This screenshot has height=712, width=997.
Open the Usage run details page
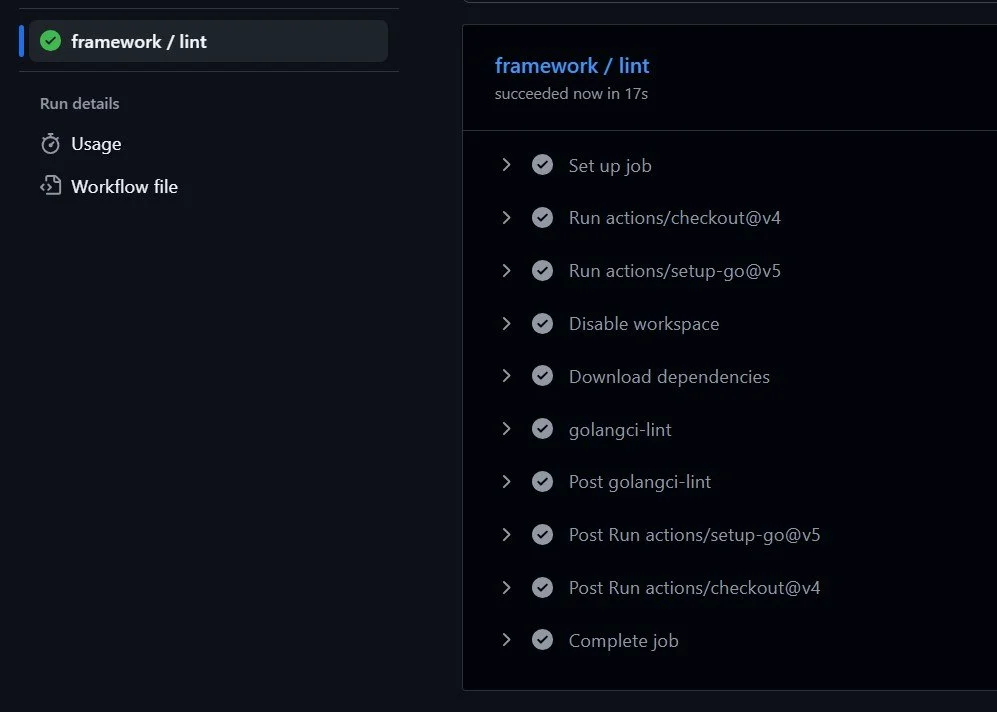[96, 144]
